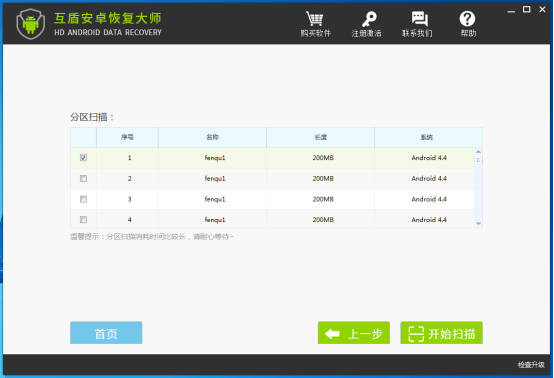
Task: Click the partition list scrollbar thumb
Action: (478, 160)
